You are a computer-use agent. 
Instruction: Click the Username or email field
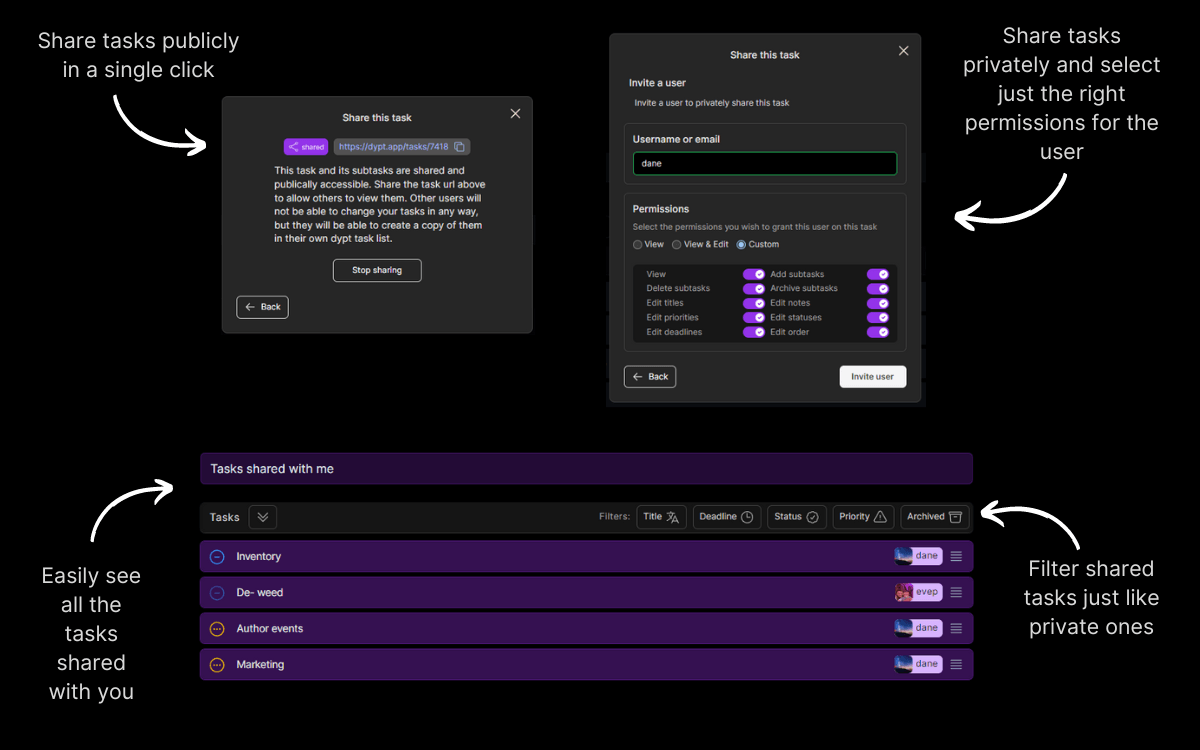pyautogui.click(x=765, y=164)
